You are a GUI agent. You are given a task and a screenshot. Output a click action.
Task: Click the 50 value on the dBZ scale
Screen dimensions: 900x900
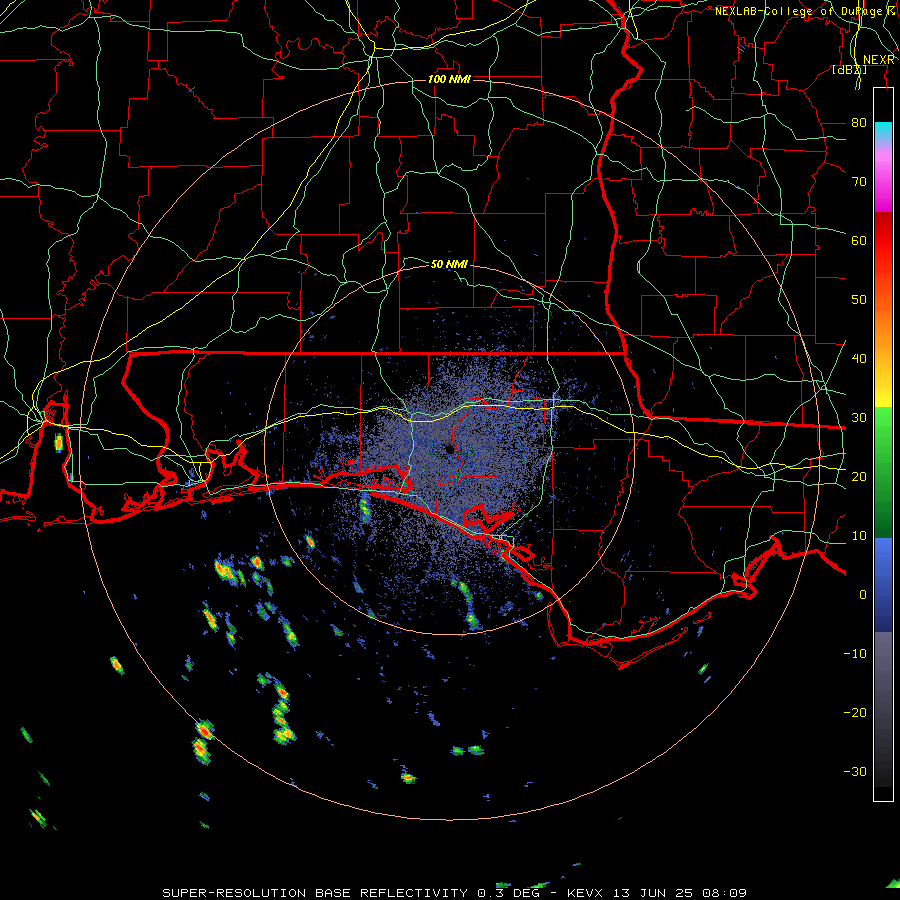pyautogui.click(x=859, y=300)
